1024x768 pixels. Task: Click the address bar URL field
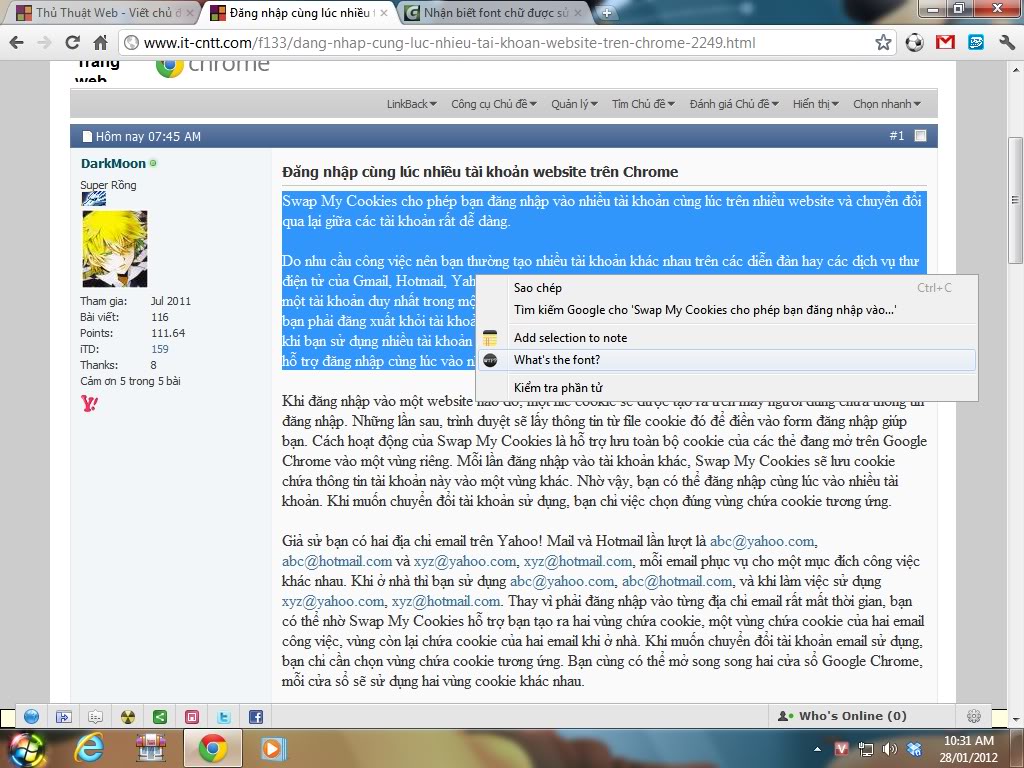[x=496, y=43]
